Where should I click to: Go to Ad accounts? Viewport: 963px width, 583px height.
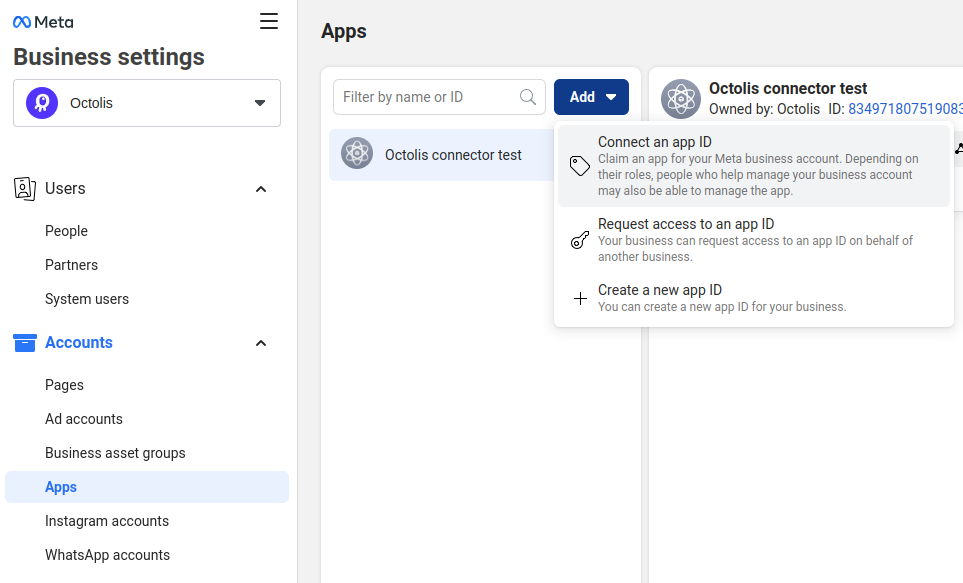(x=84, y=419)
